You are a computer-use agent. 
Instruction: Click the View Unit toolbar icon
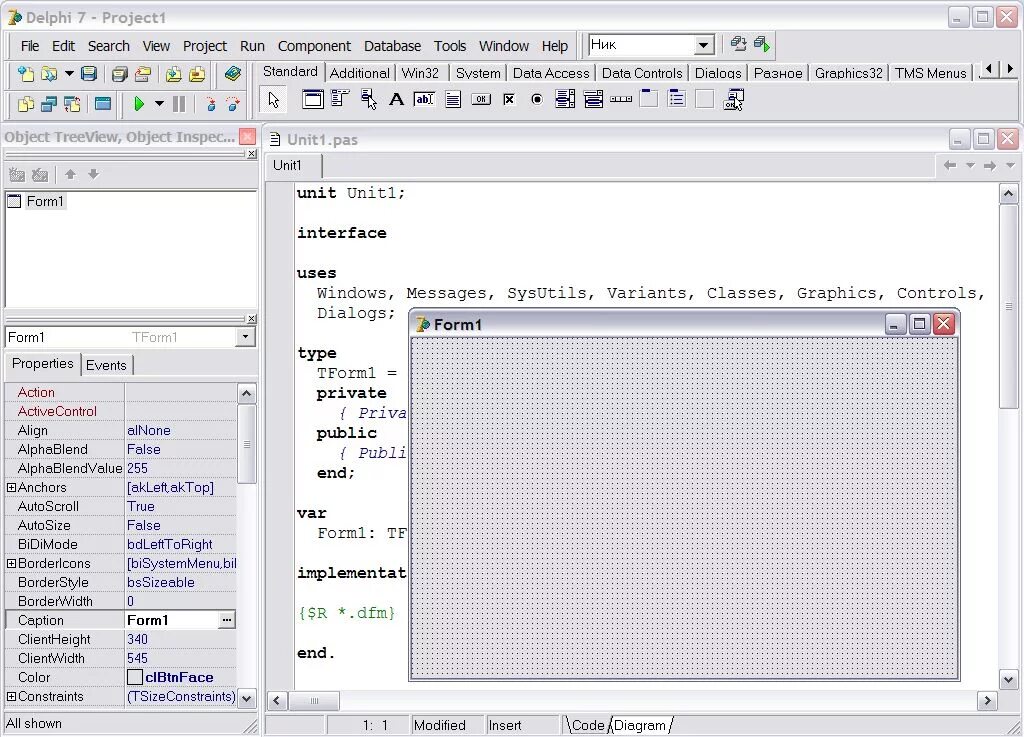point(25,104)
